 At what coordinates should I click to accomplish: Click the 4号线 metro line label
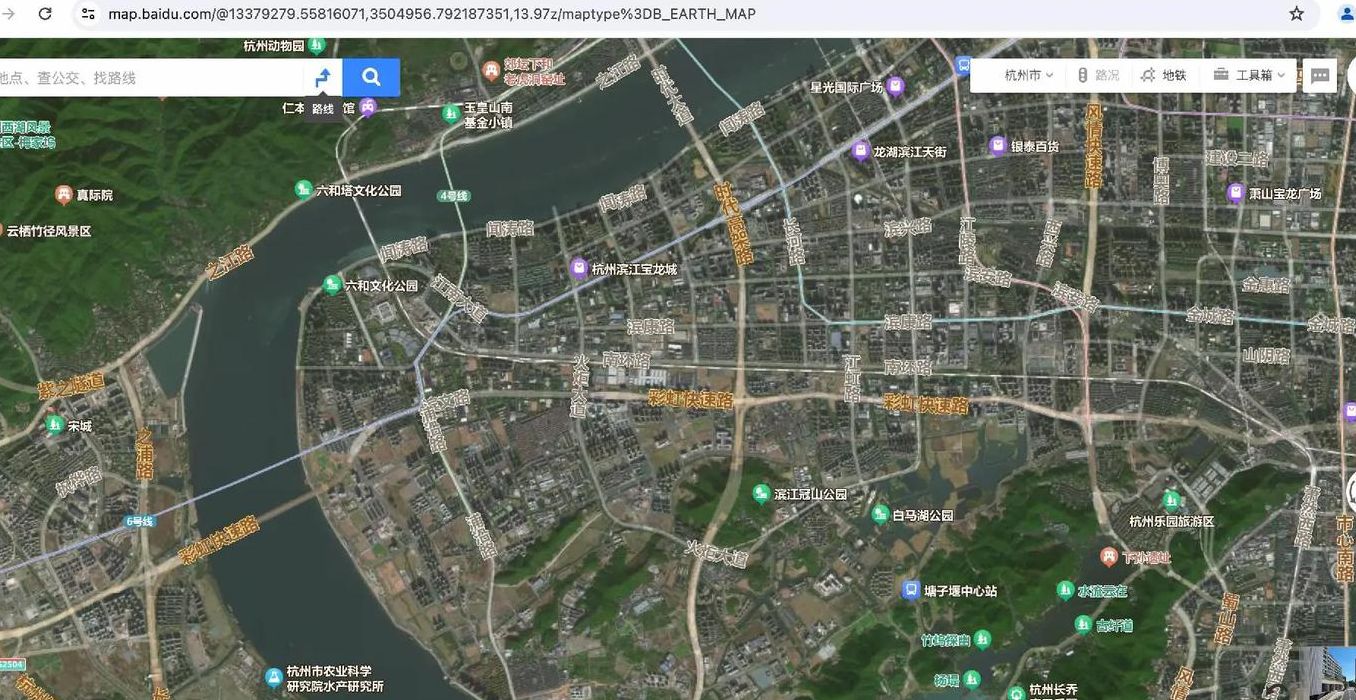point(454,196)
